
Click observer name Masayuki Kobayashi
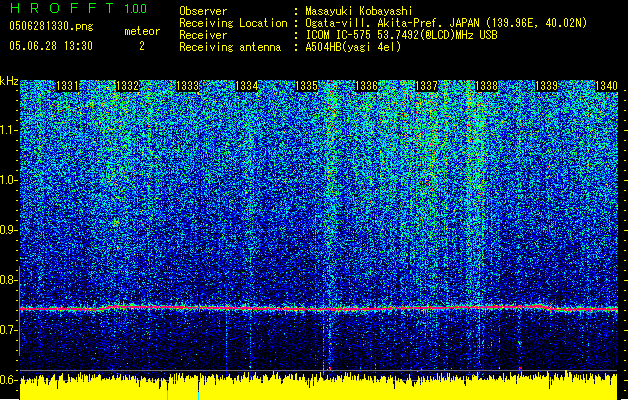359,11
